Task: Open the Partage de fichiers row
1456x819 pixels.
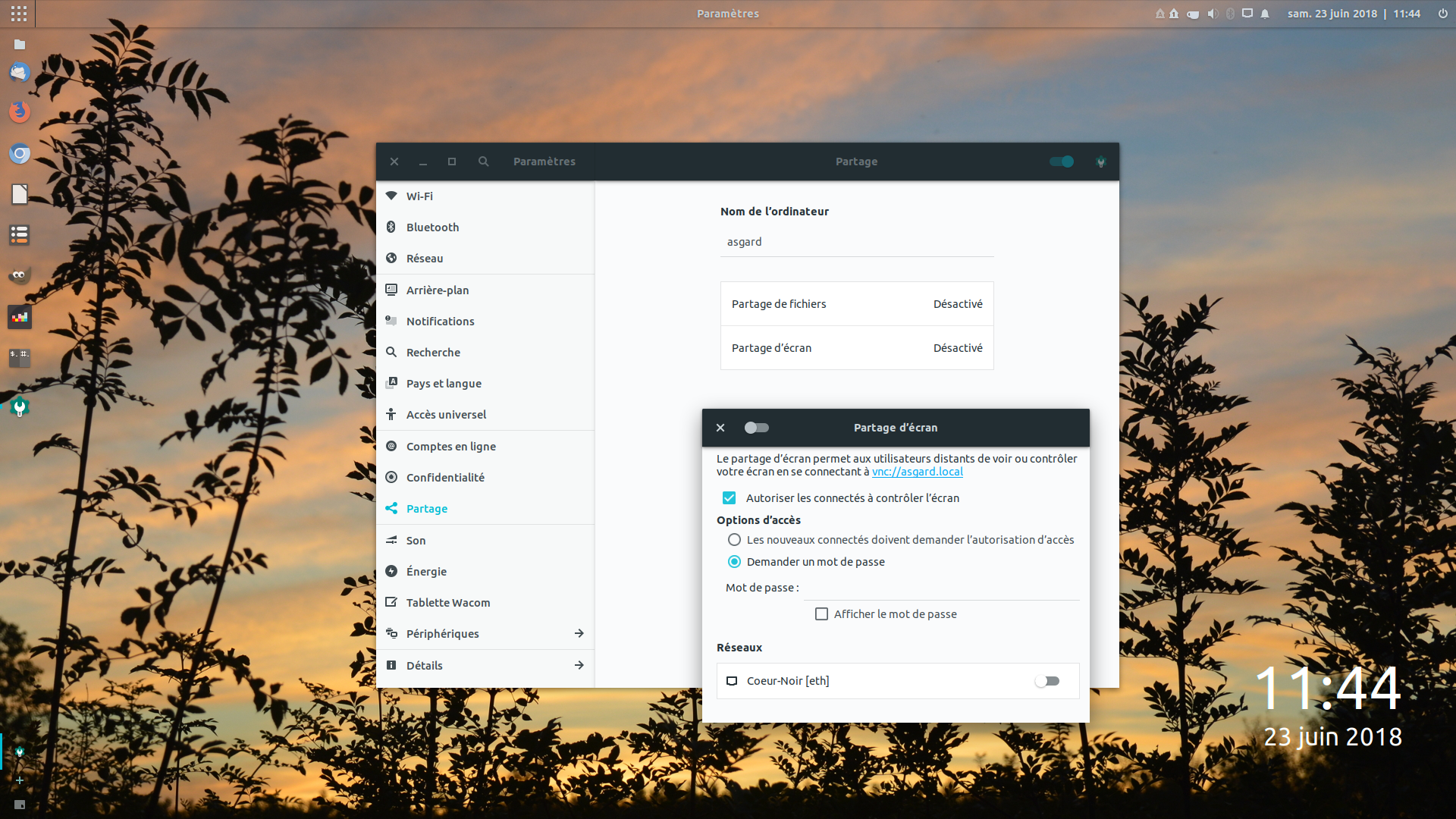Action: 856,304
